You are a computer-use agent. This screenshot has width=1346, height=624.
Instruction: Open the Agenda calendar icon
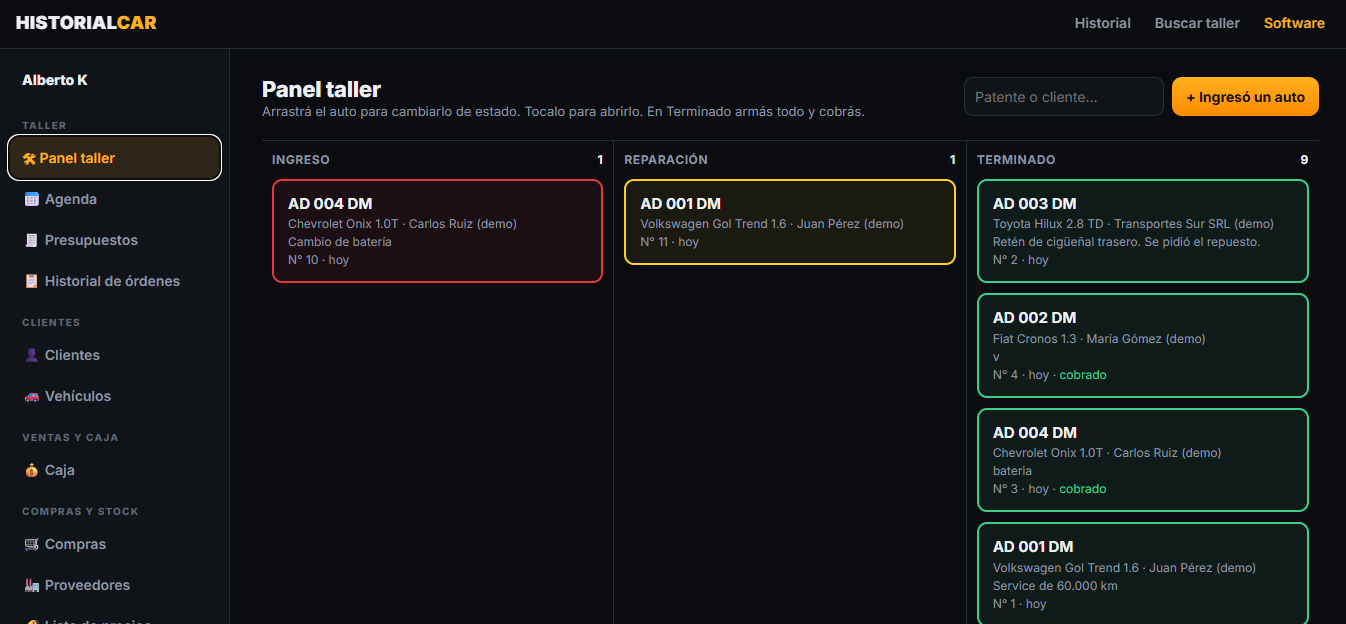(31, 199)
